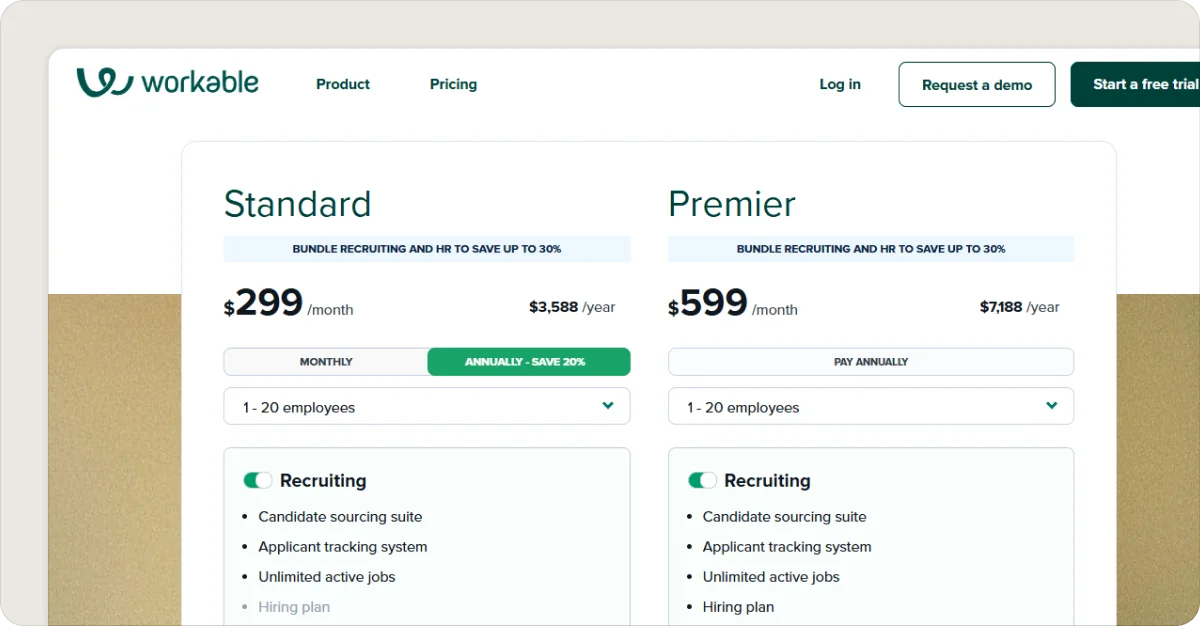
Task: Click Hiring plan in Premier plan
Action: (738, 607)
